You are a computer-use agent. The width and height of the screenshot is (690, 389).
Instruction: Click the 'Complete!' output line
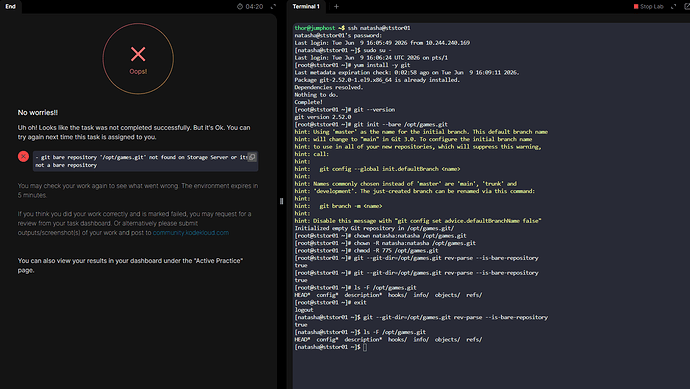[308, 102]
